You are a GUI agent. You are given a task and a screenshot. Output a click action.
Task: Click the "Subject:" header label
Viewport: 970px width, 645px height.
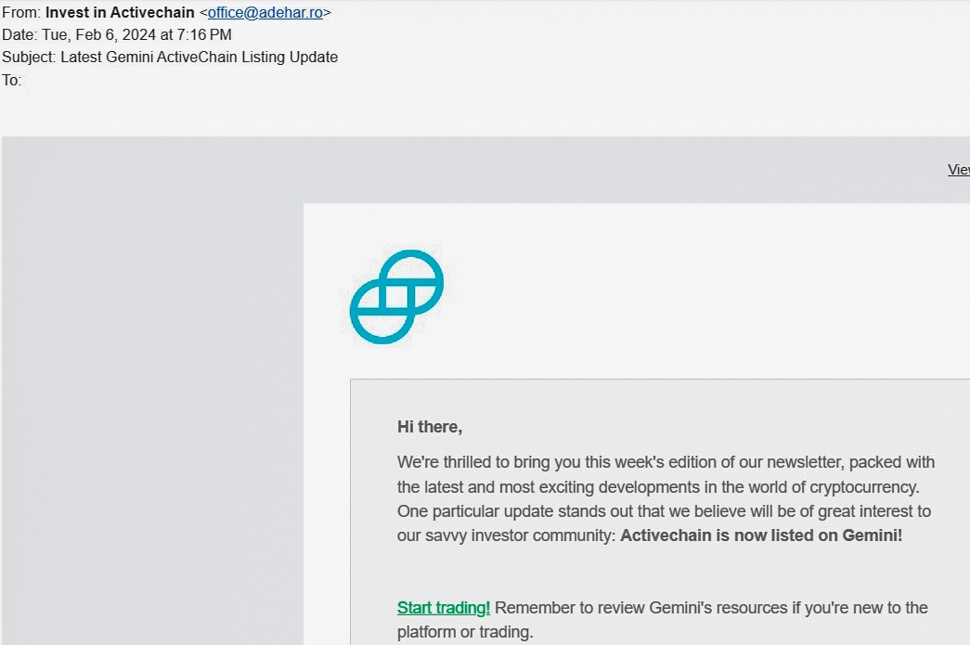[x=29, y=57]
